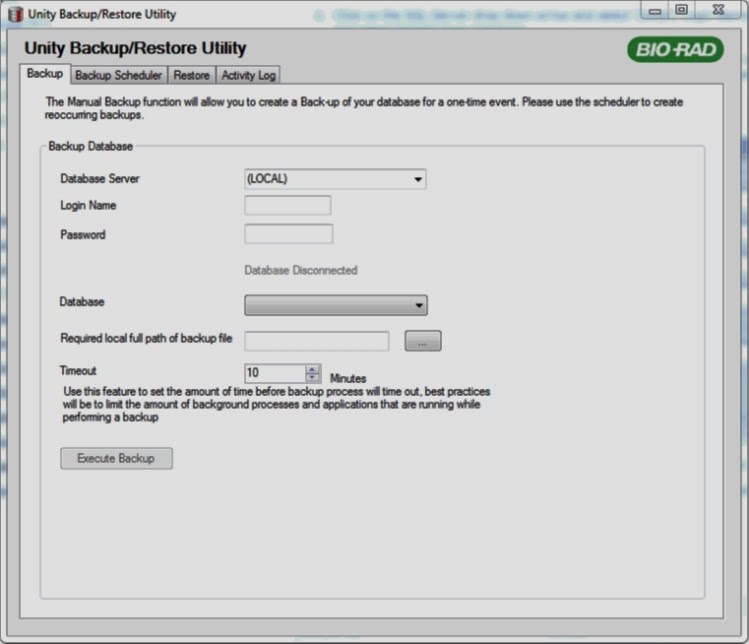Select the Backup tab
The width and height of the screenshot is (749, 644).
pyautogui.click(x=45, y=74)
